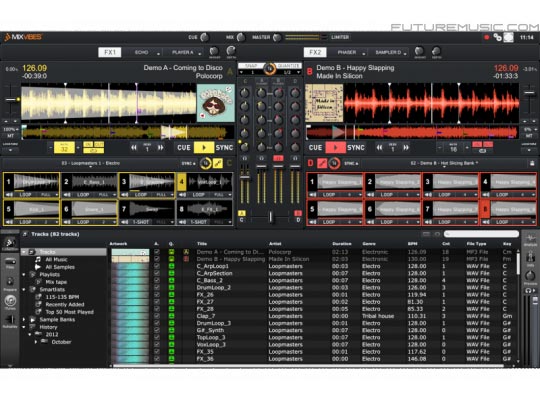Open Loopmasters 1 - Electro bank dropdown
Screen dimensions: 540x400
[x=91, y=163]
